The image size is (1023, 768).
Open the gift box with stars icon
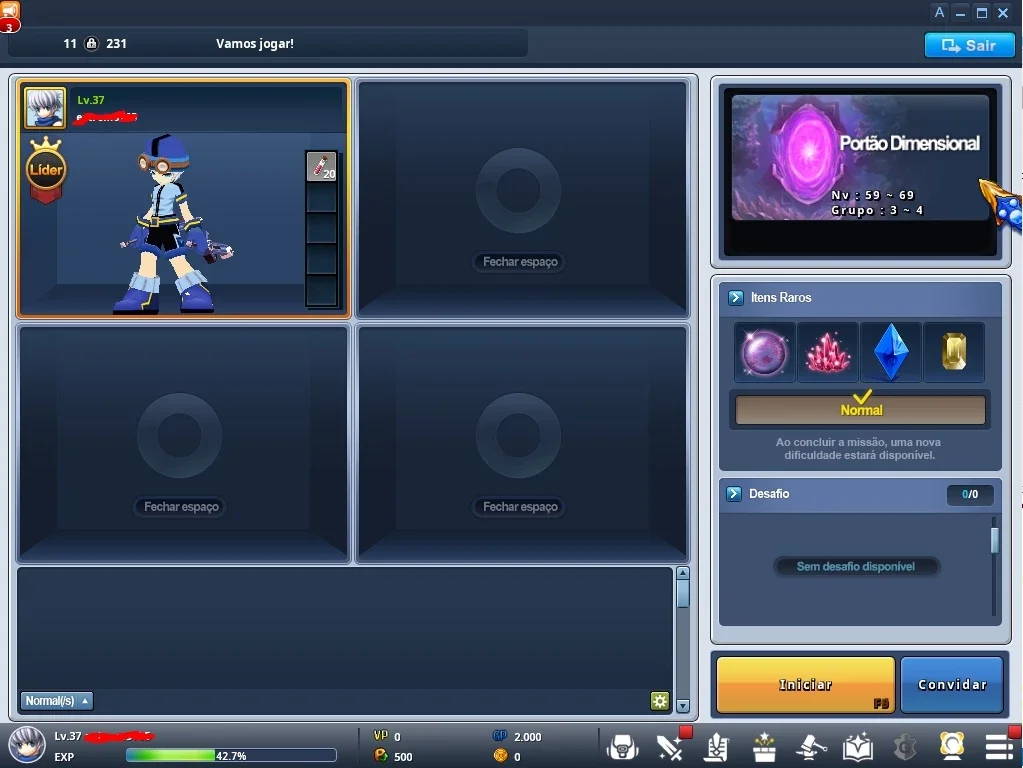[763, 747]
